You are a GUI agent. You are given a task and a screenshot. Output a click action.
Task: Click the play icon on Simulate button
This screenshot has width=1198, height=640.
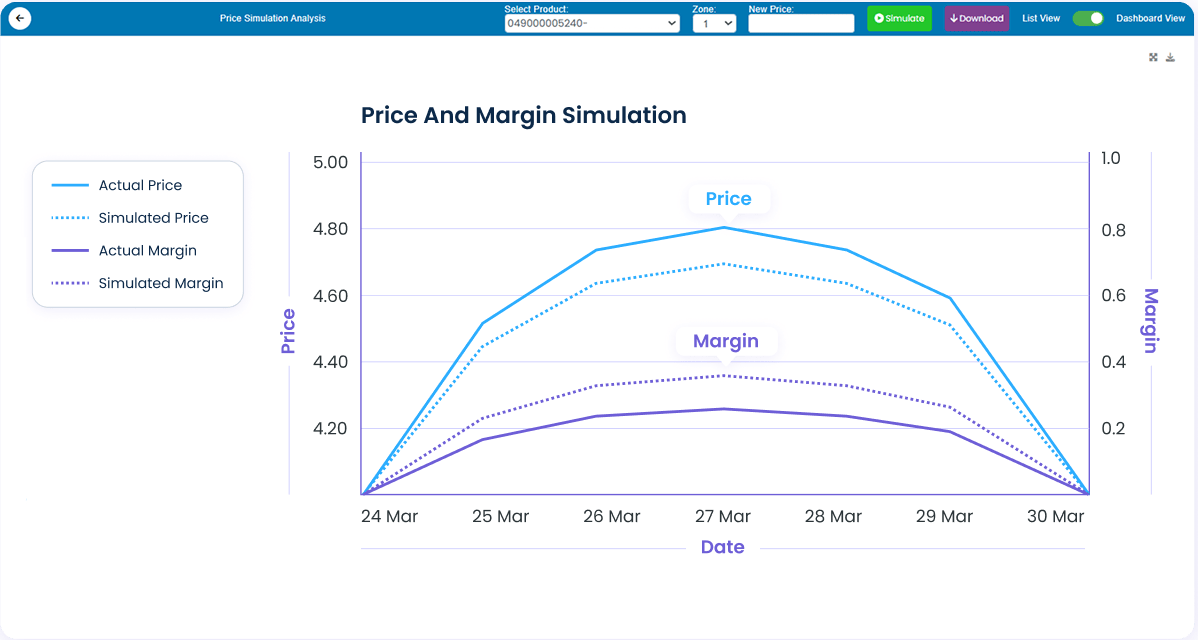click(x=879, y=18)
